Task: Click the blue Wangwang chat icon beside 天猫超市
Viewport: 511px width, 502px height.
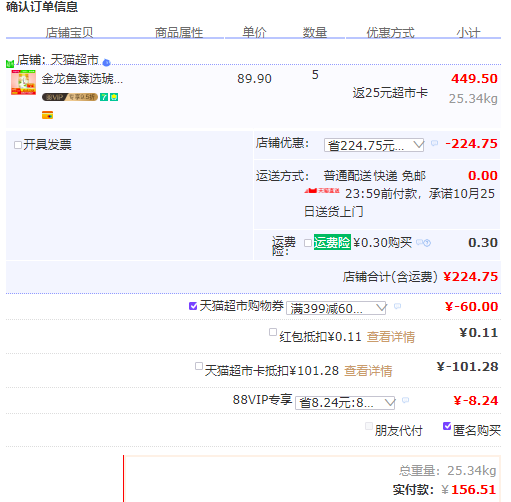Action: 106,62
